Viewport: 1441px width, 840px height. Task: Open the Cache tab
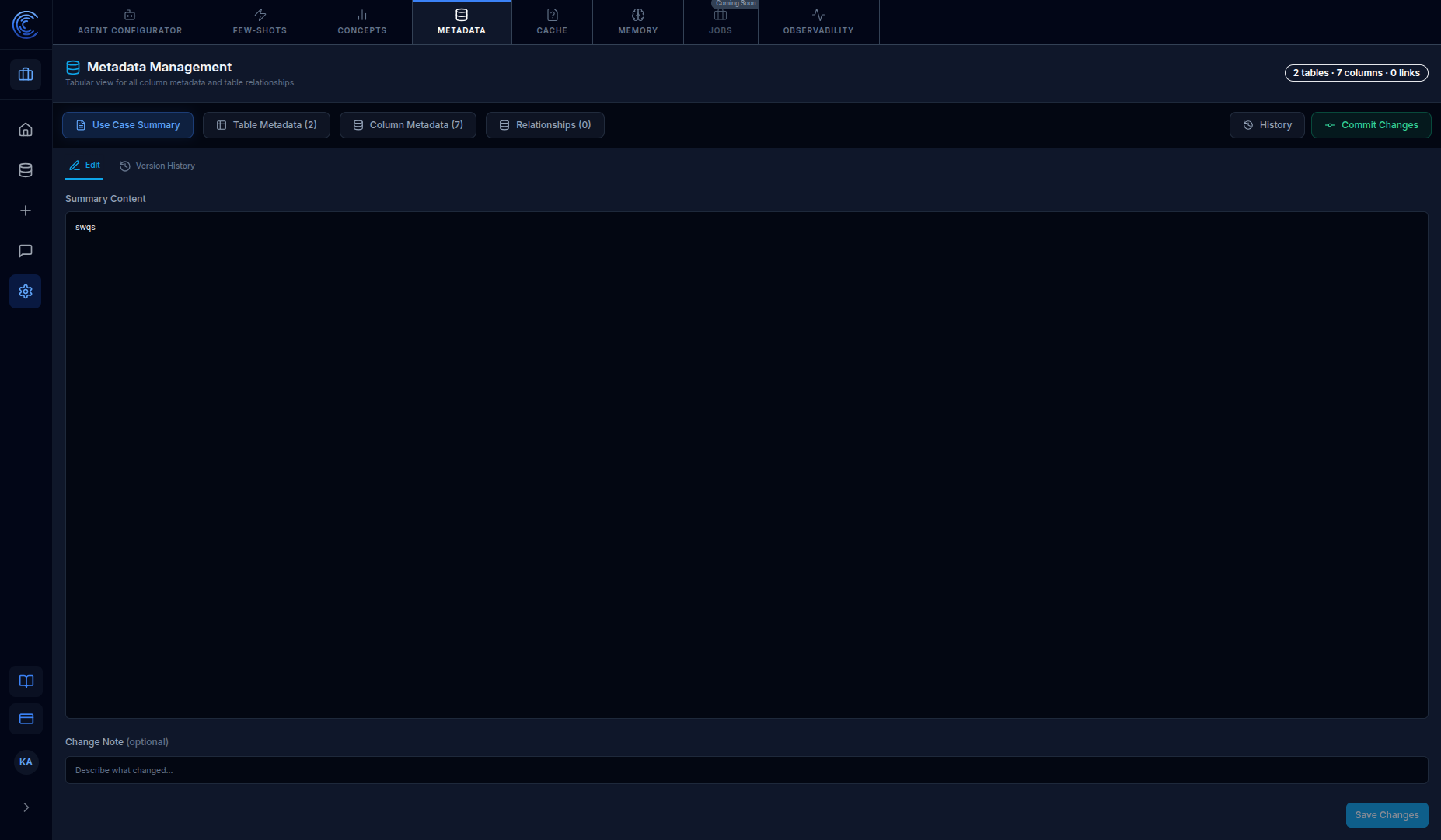pos(552,23)
